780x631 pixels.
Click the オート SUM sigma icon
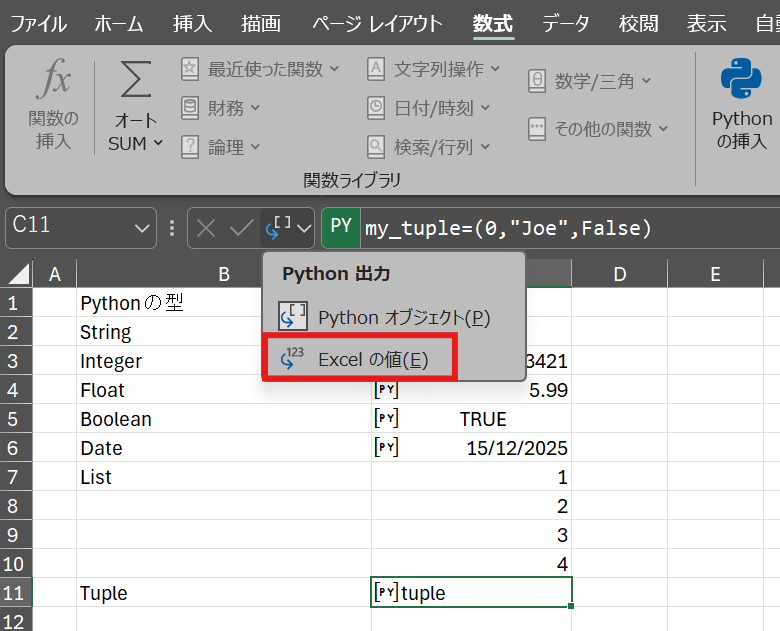(136, 79)
